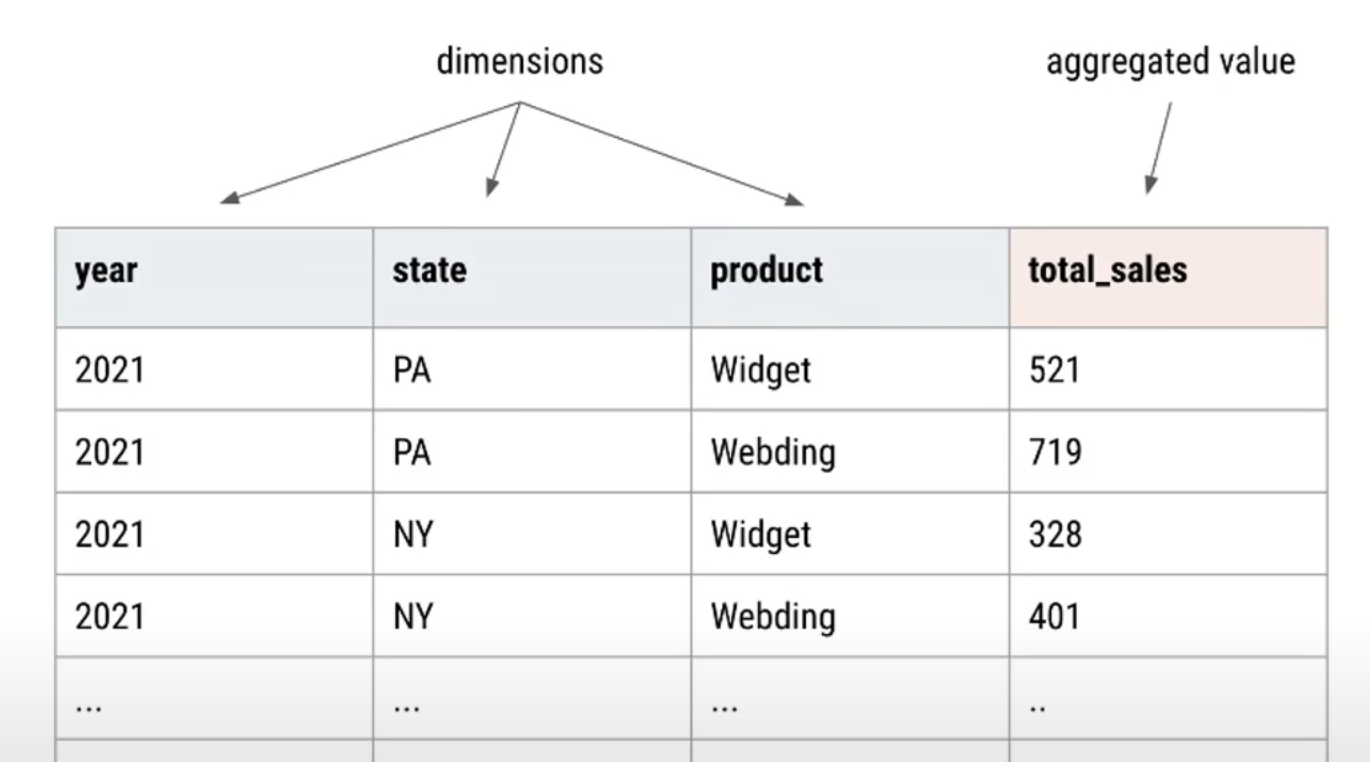The image size is (1370, 762).
Task: Click the state column header
Action: (x=532, y=277)
